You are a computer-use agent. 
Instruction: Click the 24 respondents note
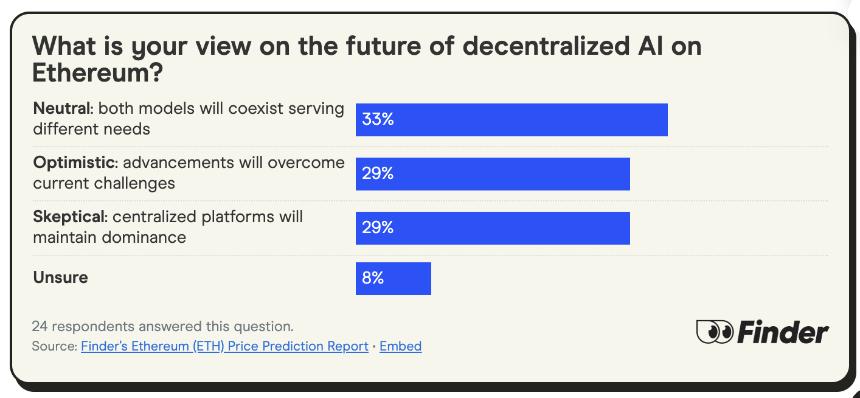162,327
